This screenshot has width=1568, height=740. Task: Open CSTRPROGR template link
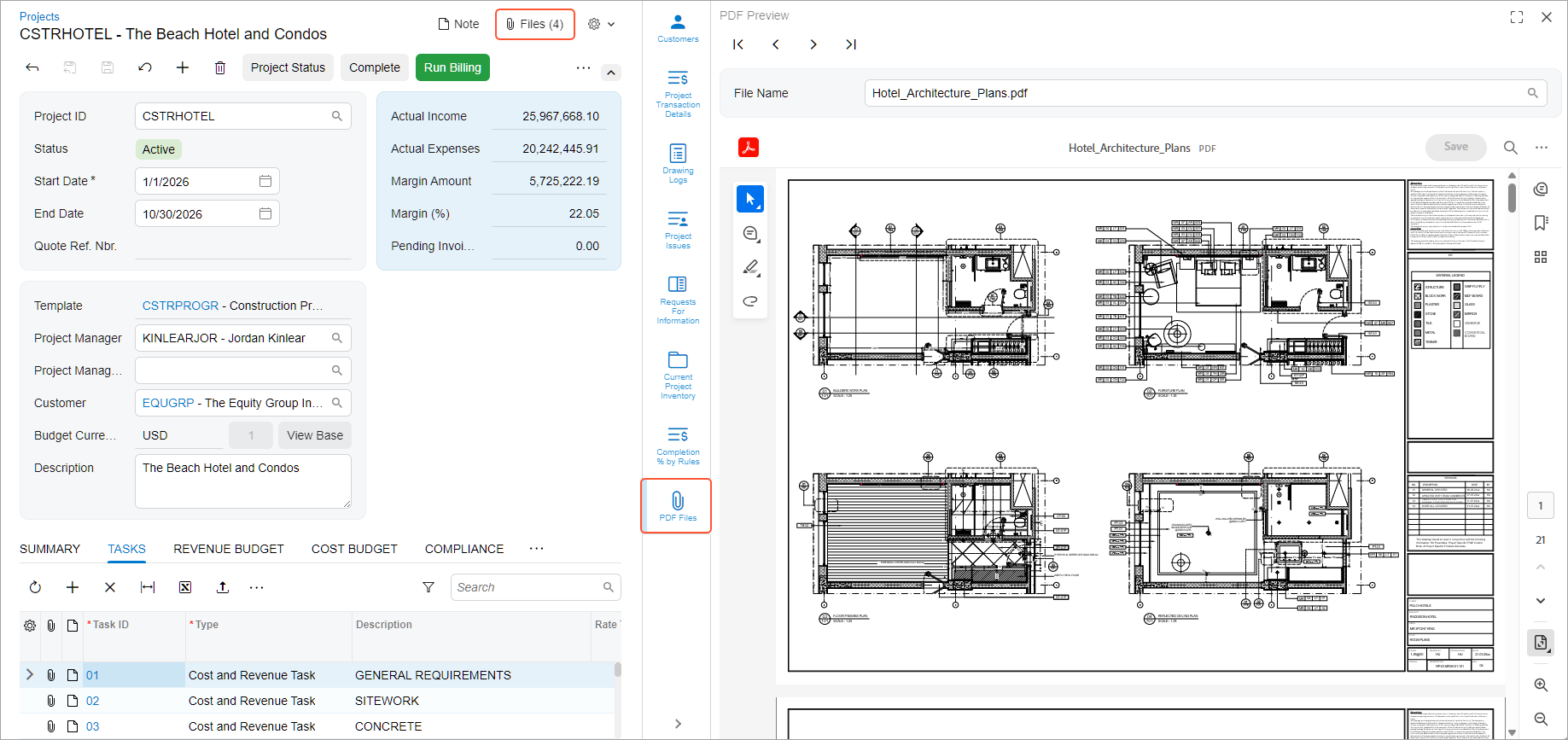pos(180,306)
